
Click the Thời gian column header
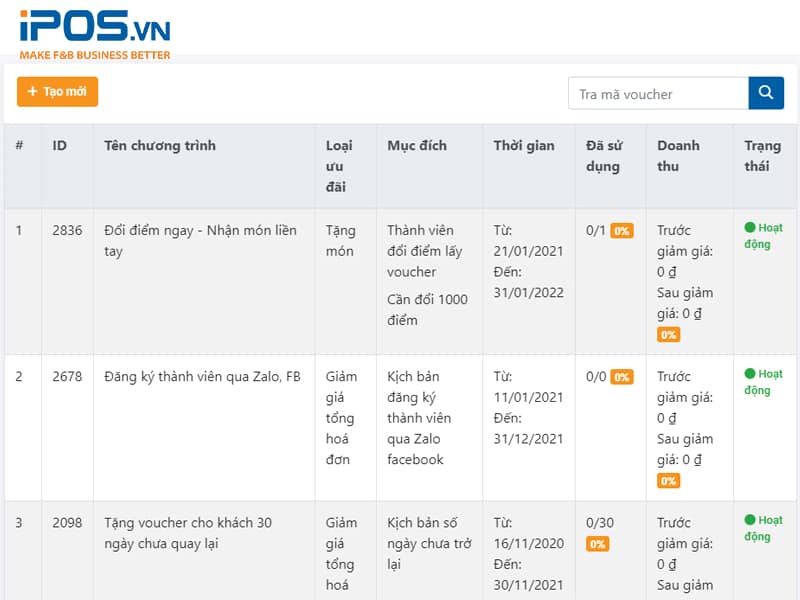pyautogui.click(x=523, y=145)
